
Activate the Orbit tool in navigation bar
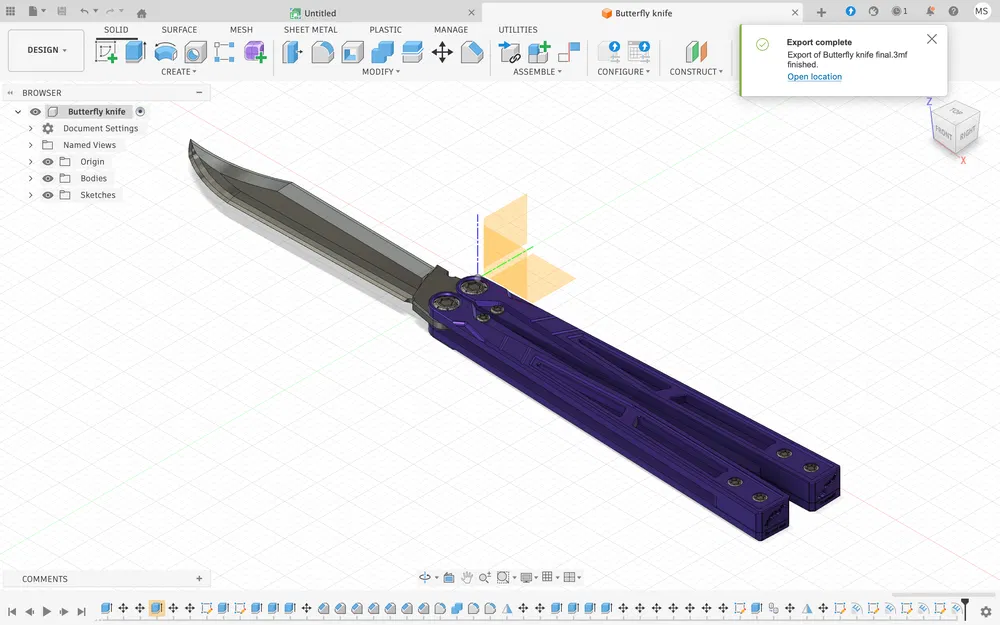[427, 577]
